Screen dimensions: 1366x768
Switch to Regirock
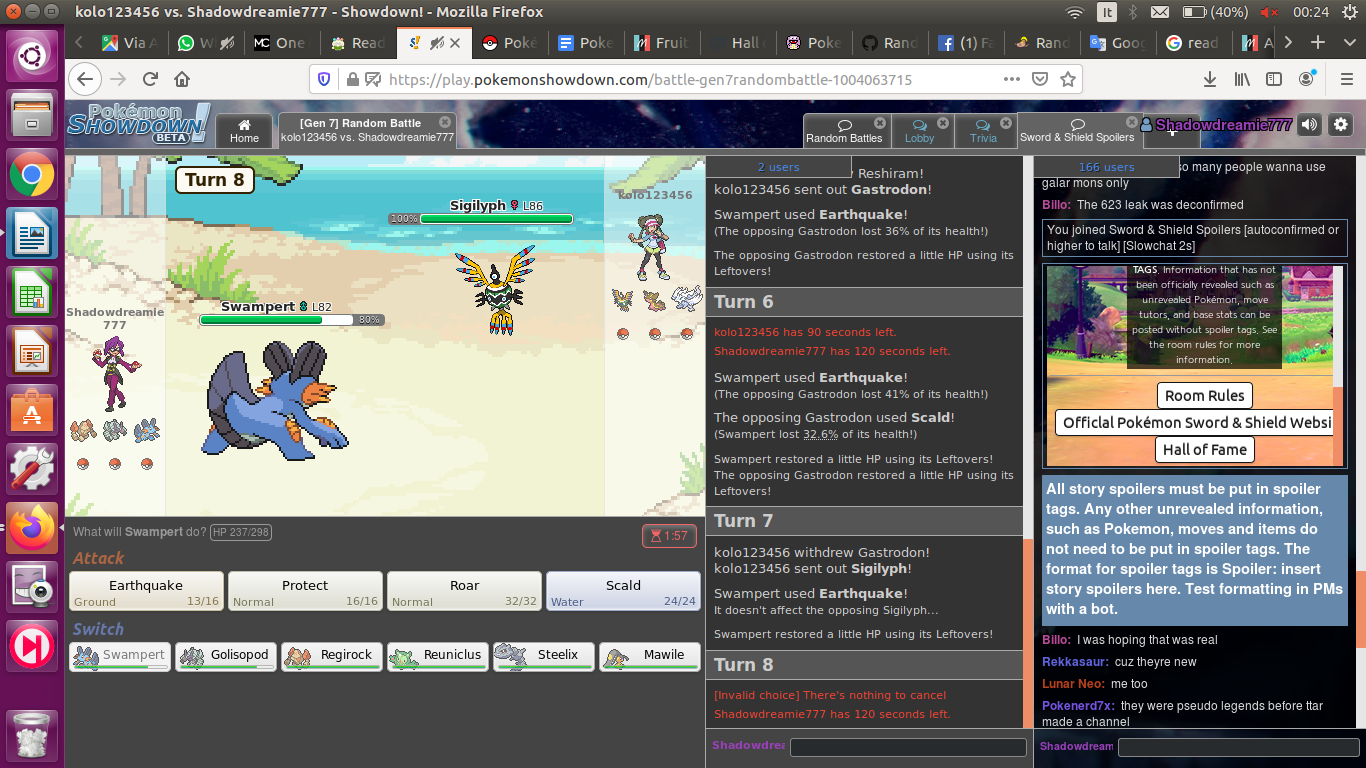point(332,656)
